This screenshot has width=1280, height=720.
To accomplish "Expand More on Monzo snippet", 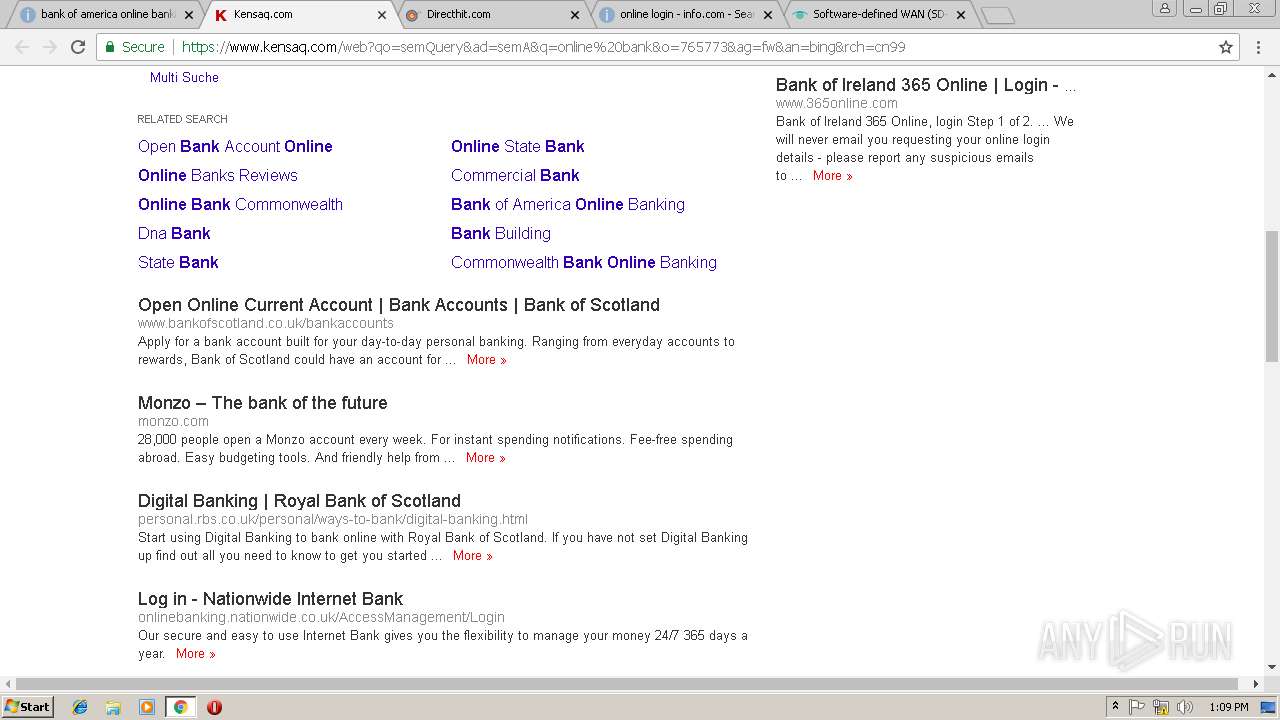I will coord(486,458).
